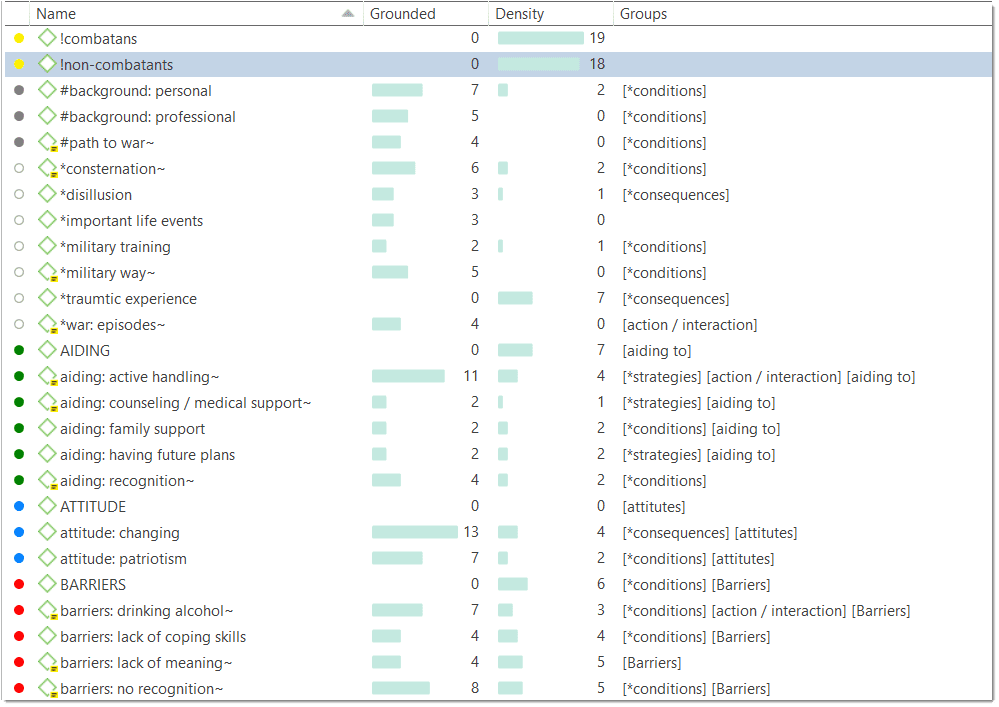Click the green status dot beside aiding: family support
This screenshot has height=707, width=999.
tap(17, 428)
